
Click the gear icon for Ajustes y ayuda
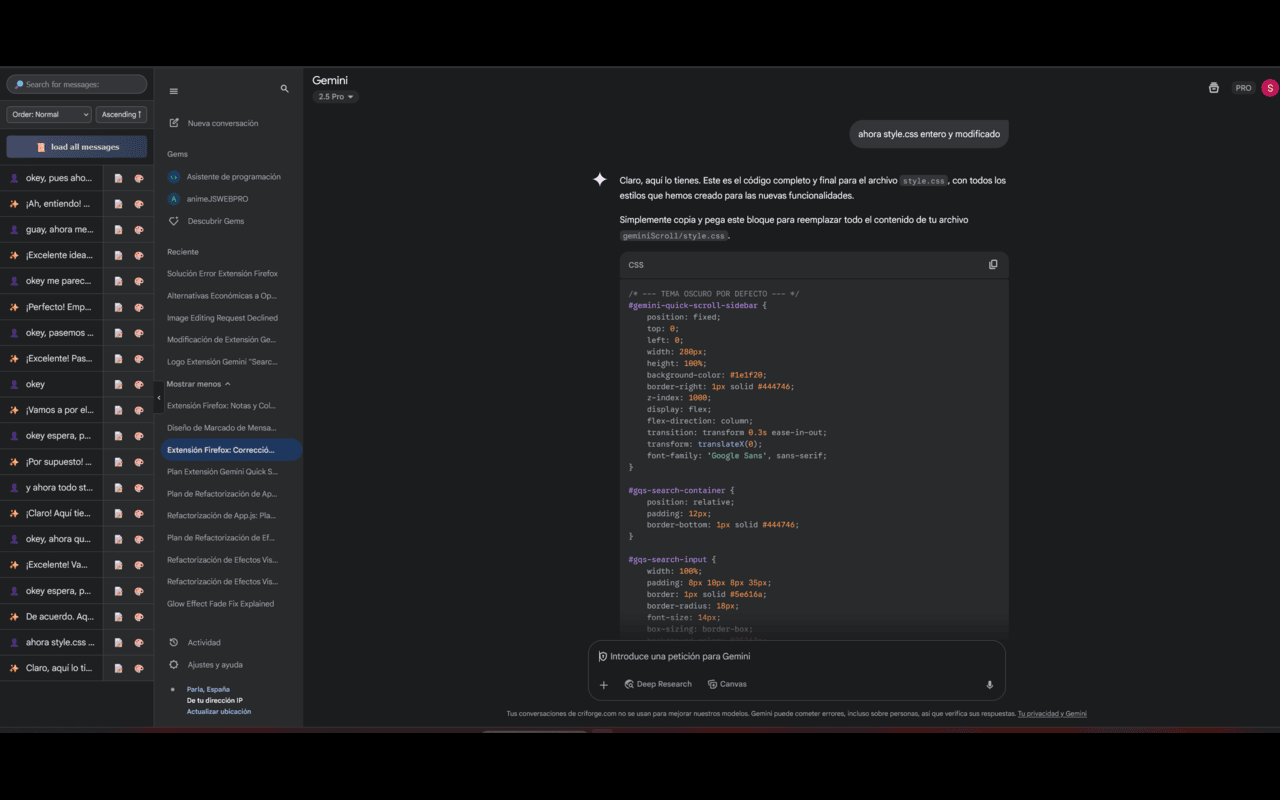(x=174, y=665)
